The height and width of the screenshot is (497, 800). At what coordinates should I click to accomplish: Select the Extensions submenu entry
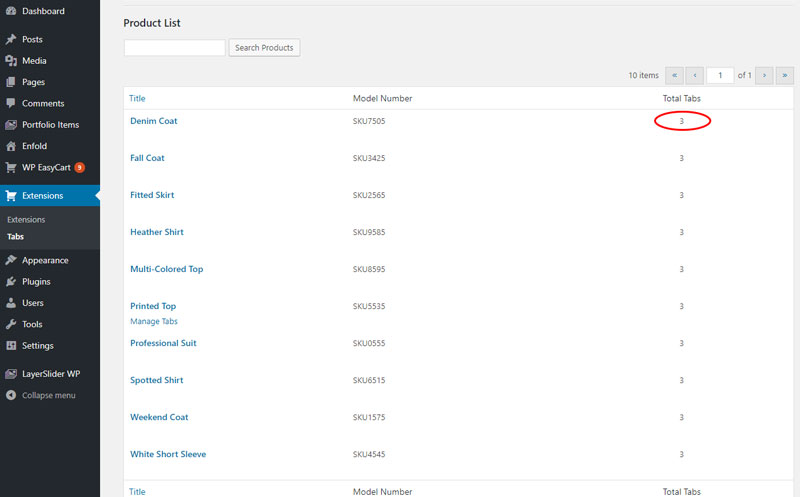26,219
